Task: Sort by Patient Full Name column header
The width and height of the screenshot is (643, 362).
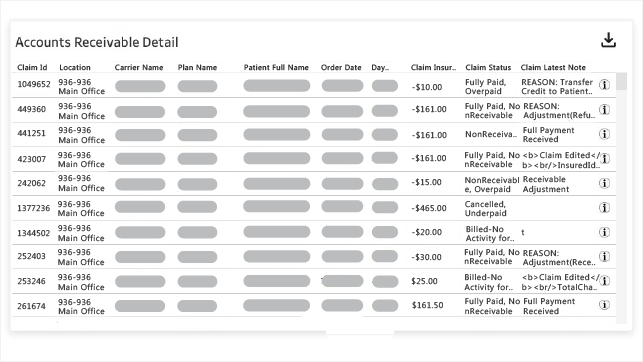Action: tap(276, 67)
